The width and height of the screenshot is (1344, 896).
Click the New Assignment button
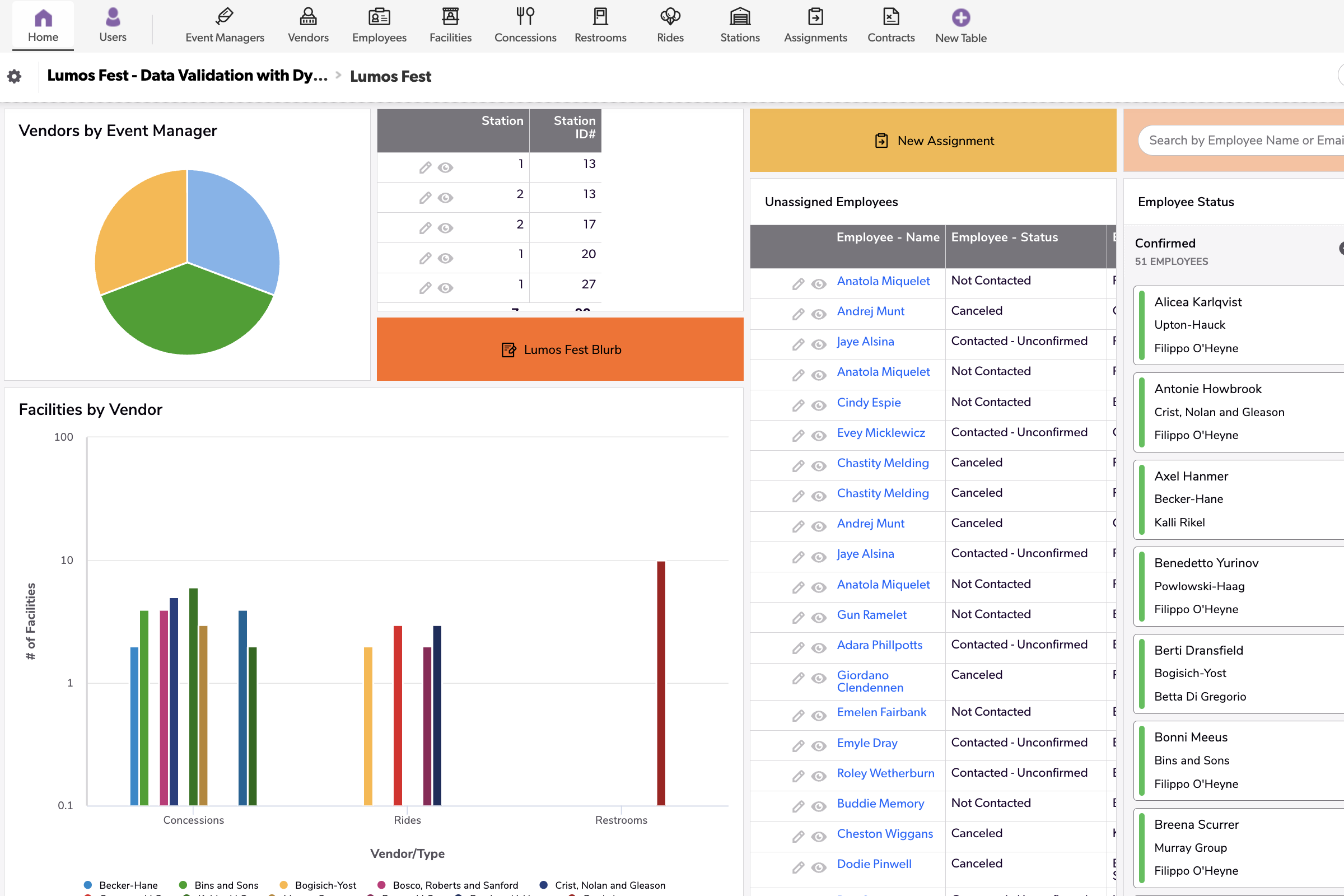(x=932, y=140)
